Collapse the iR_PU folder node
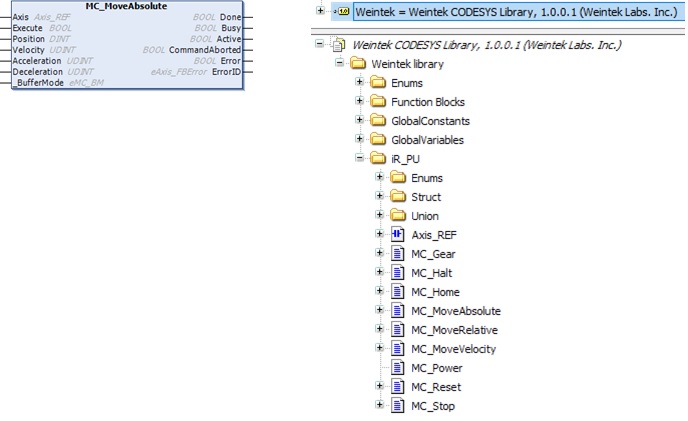 coord(359,159)
